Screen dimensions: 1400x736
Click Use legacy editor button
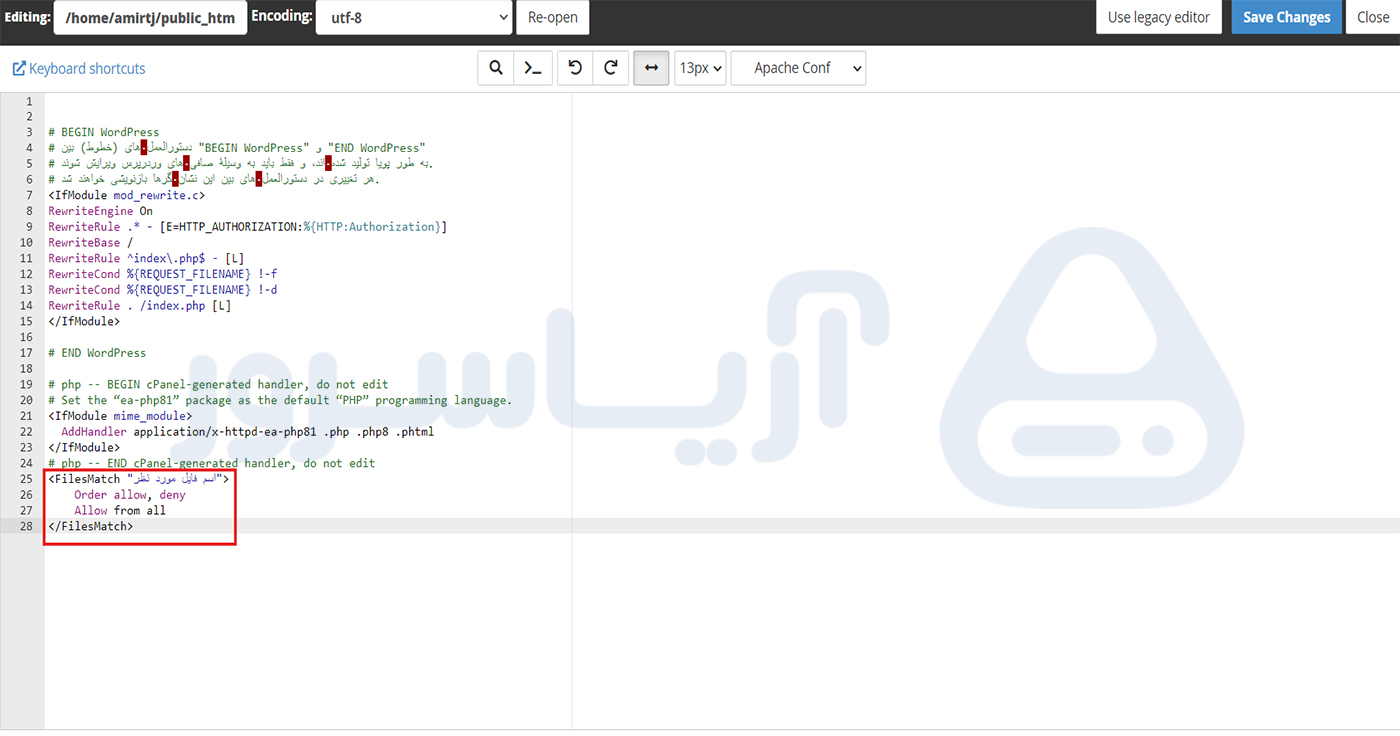[1159, 17]
